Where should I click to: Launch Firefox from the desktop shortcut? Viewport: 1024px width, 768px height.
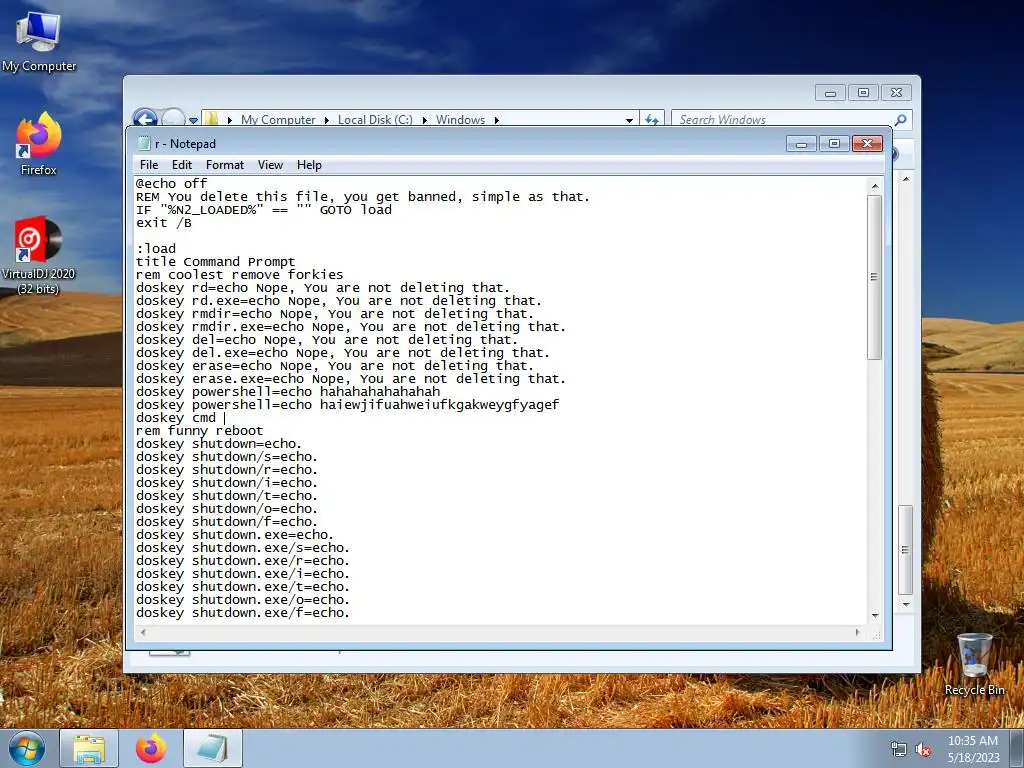(39, 144)
